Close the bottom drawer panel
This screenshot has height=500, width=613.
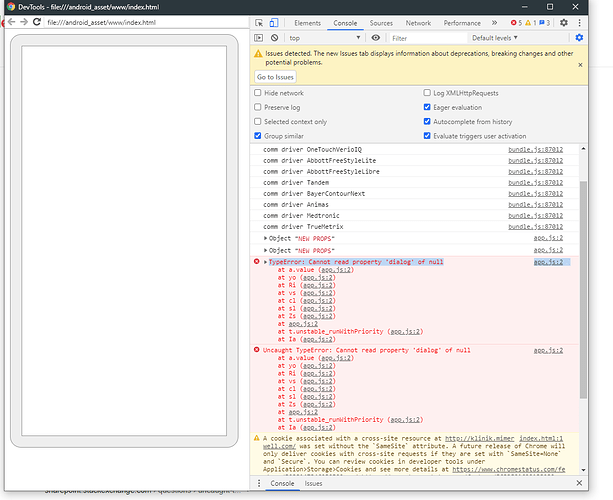click(579, 483)
